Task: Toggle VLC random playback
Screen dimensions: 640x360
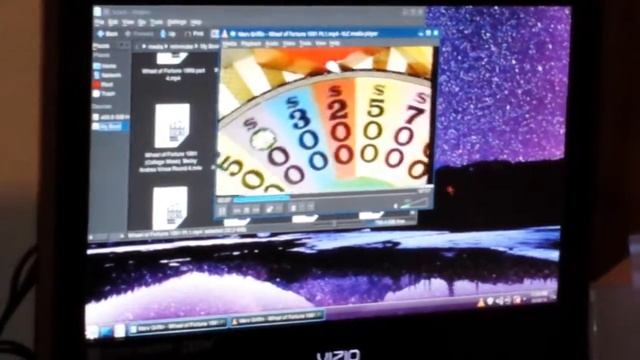Action: coord(311,207)
